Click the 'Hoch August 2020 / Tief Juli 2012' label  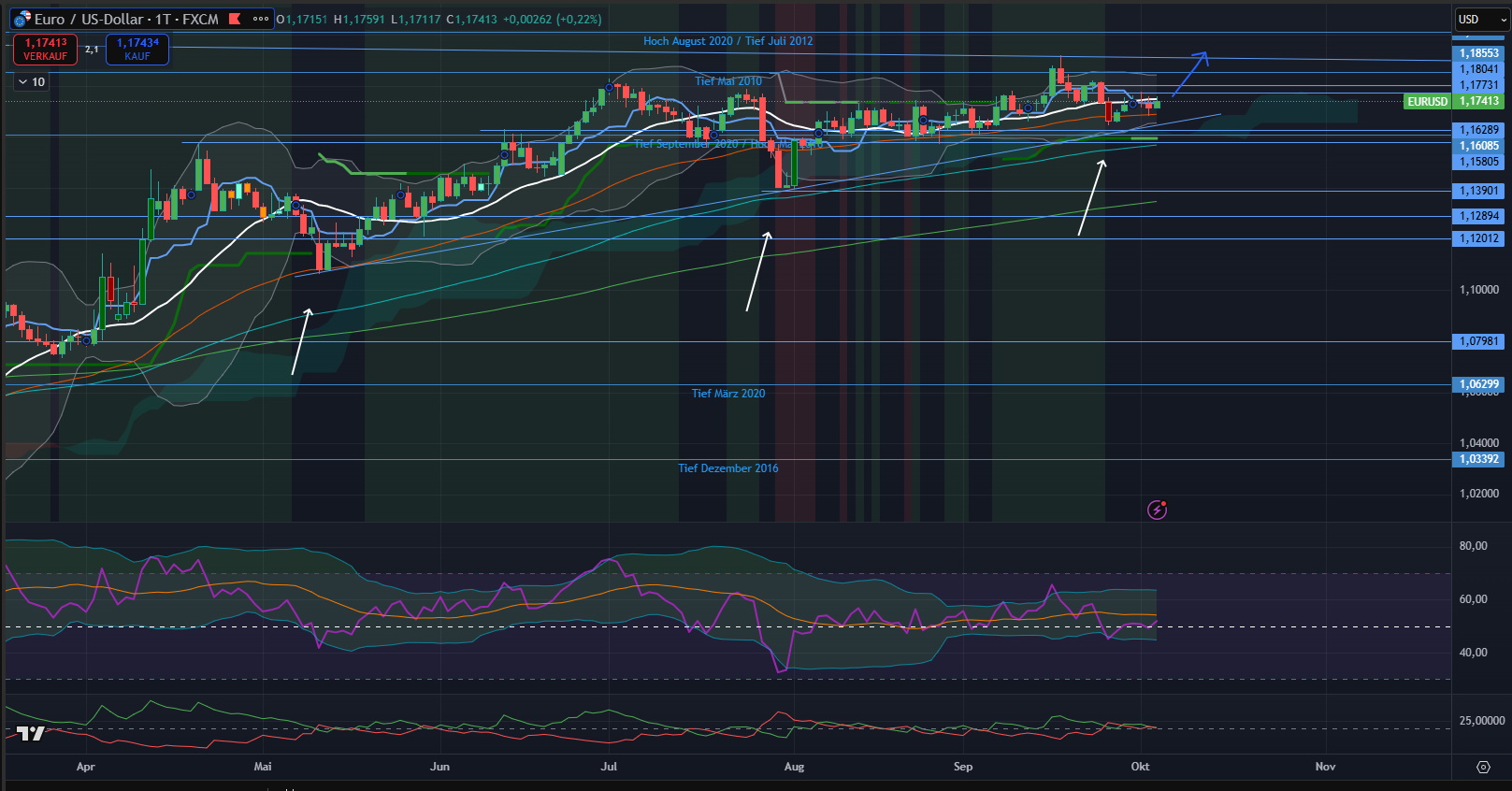point(727,41)
